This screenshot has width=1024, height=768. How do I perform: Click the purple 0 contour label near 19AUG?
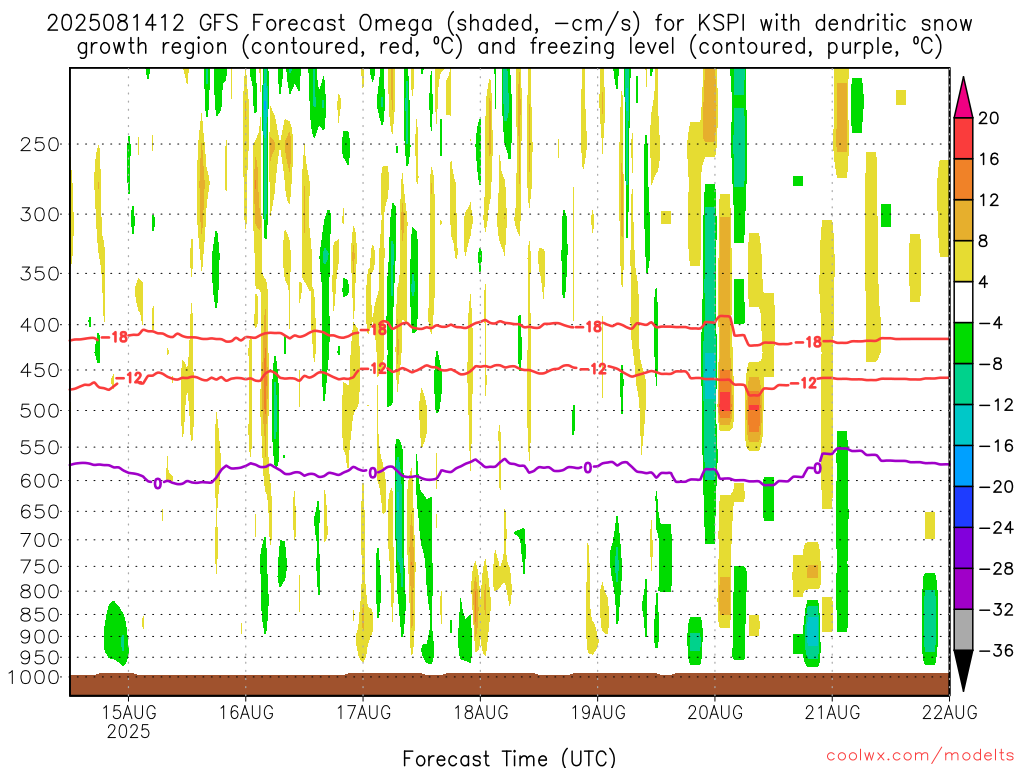point(588,468)
